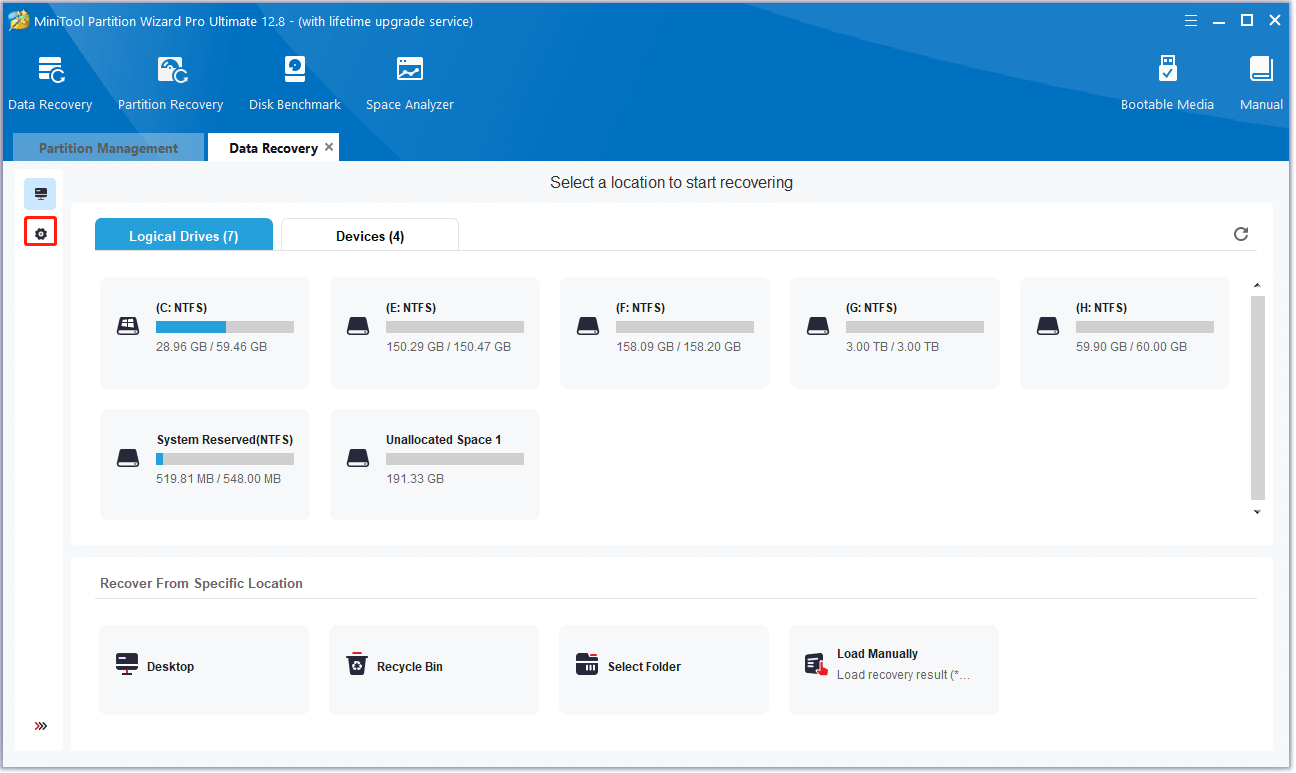The width and height of the screenshot is (1296, 773).
Task: Select the Data Recovery tab label
Action: (x=273, y=148)
